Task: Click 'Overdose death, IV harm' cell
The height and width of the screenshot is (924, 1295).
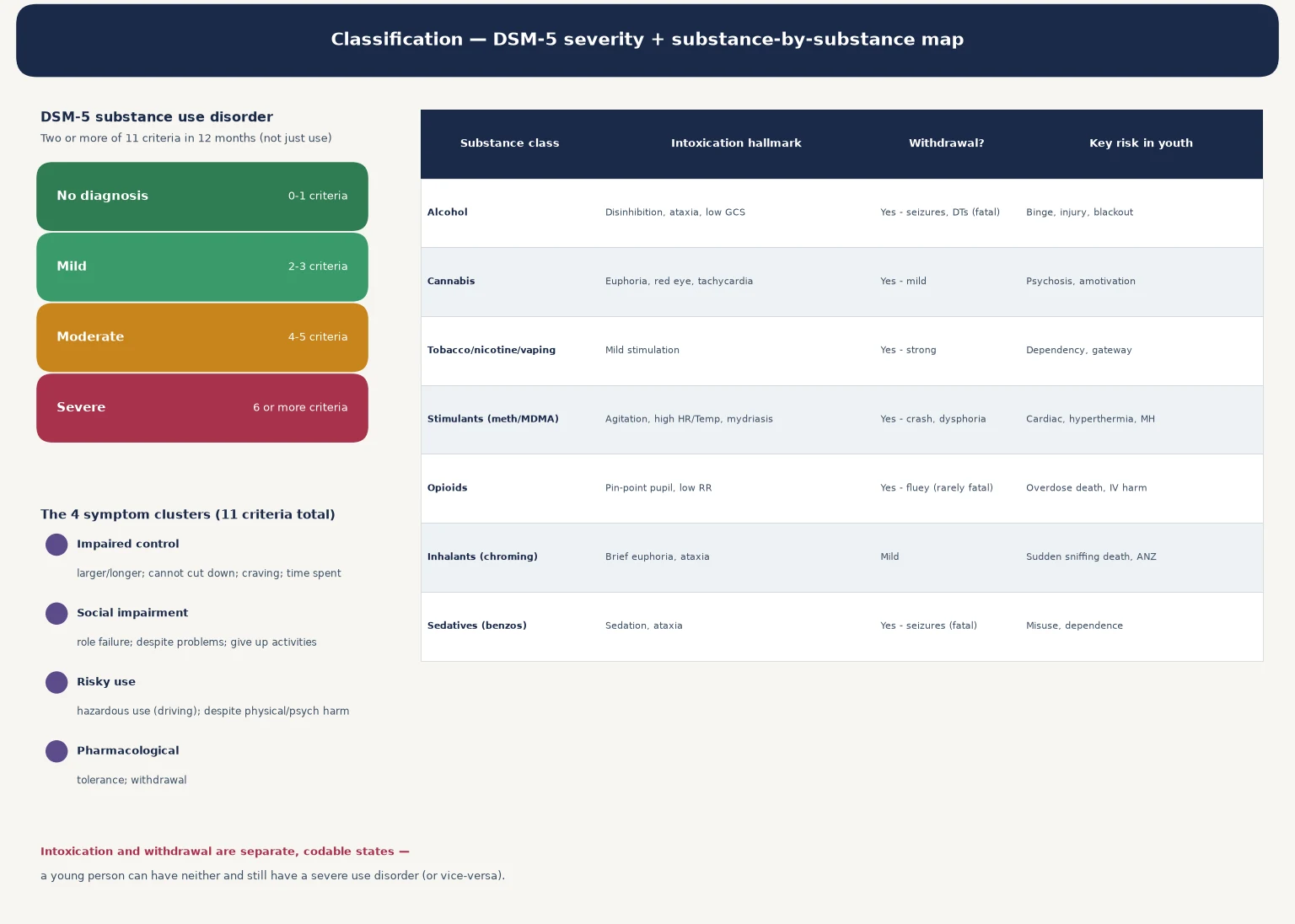Action: click(1087, 488)
